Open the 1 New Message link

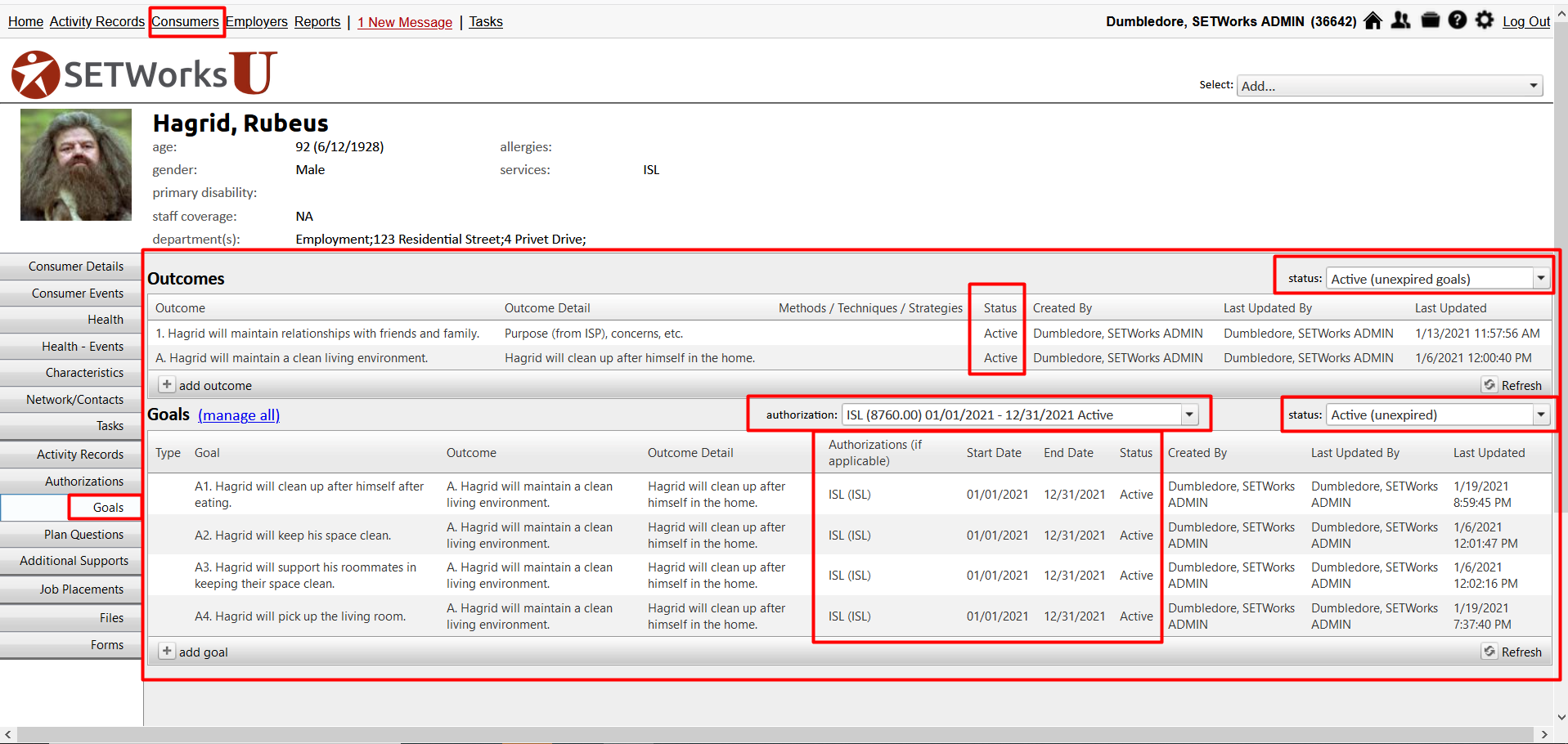click(x=405, y=22)
